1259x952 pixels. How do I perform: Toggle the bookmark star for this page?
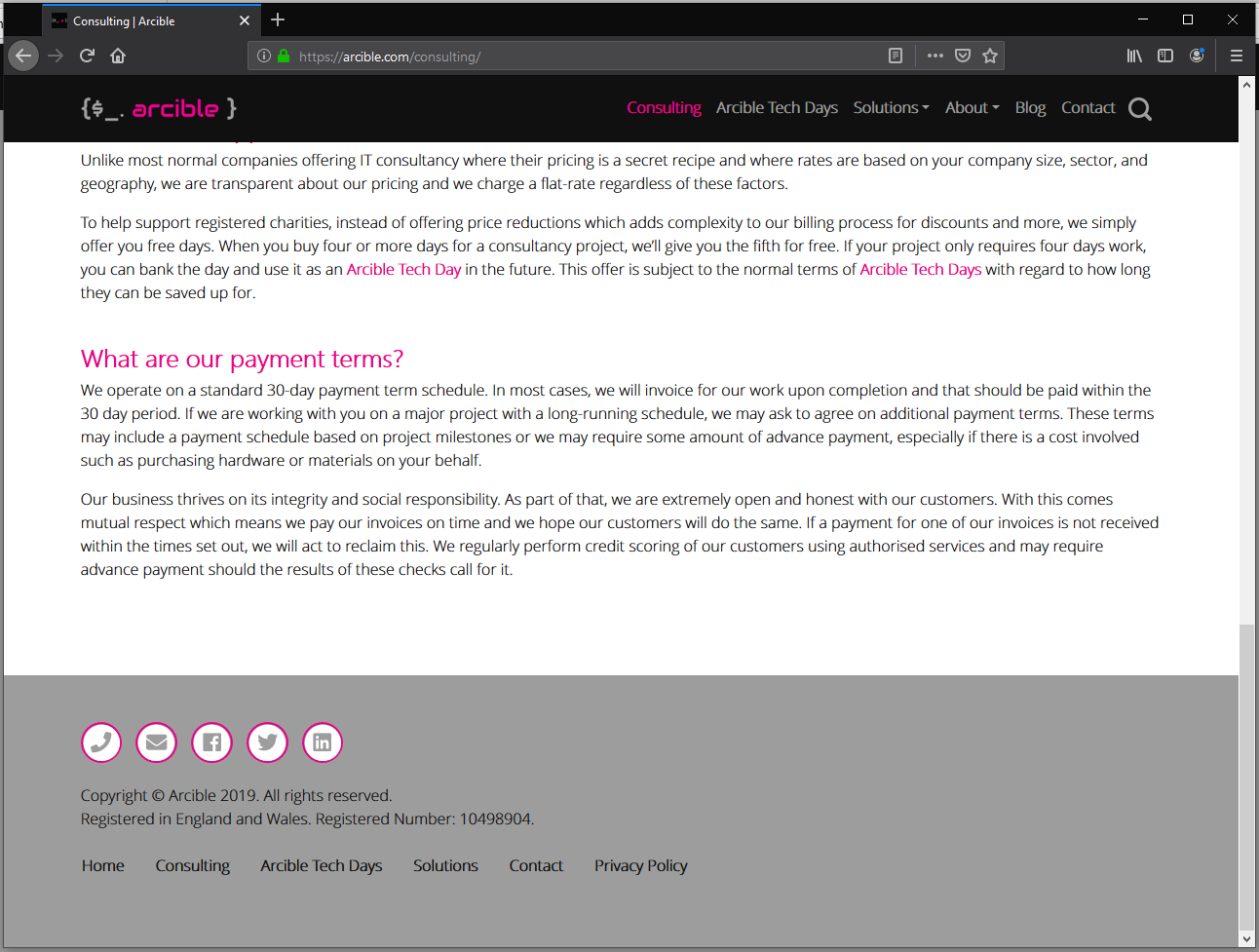pyautogui.click(x=990, y=56)
